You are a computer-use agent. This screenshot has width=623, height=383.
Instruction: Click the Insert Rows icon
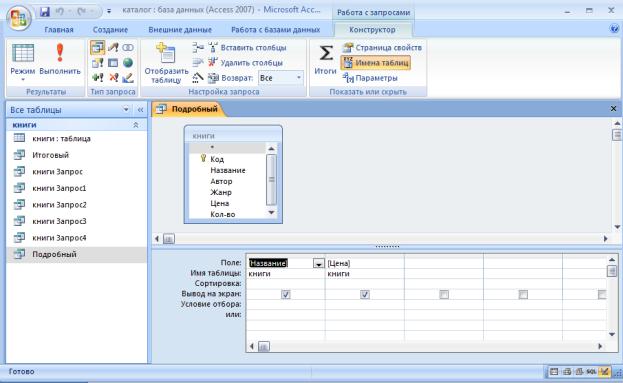point(198,48)
